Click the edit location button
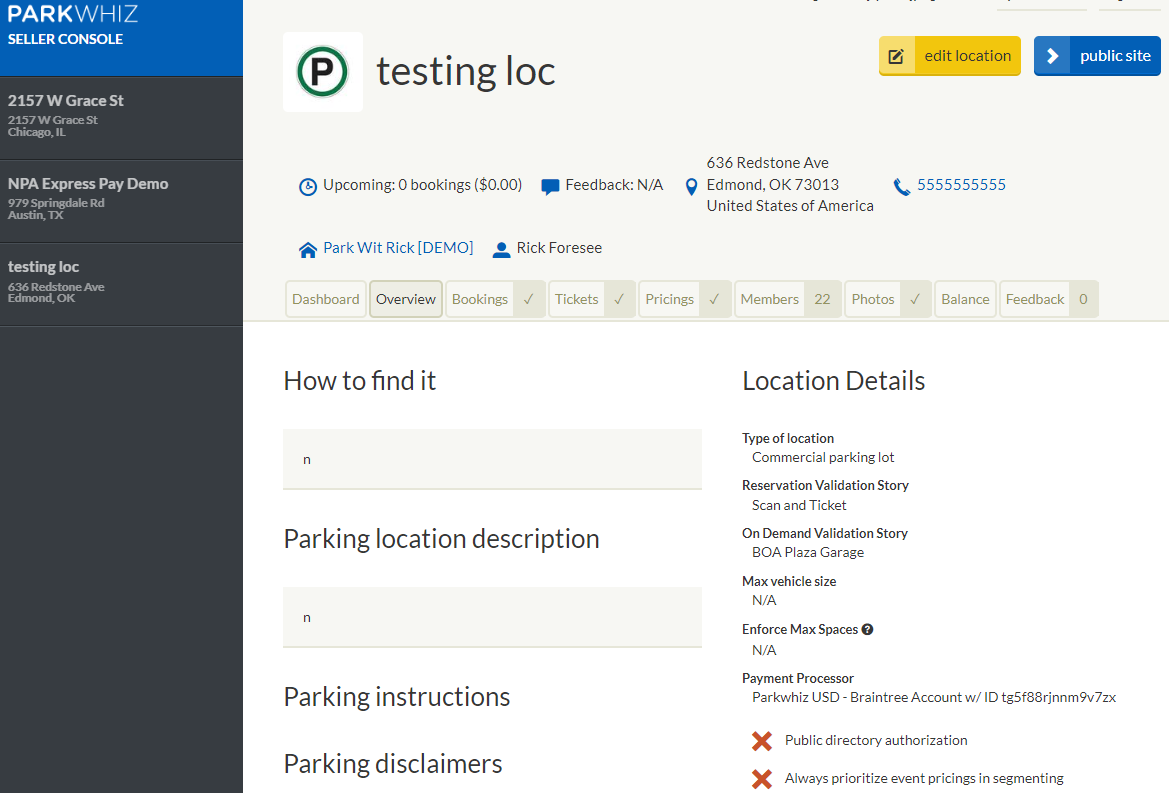Image resolution: width=1169 pixels, height=793 pixels. [x=950, y=56]
